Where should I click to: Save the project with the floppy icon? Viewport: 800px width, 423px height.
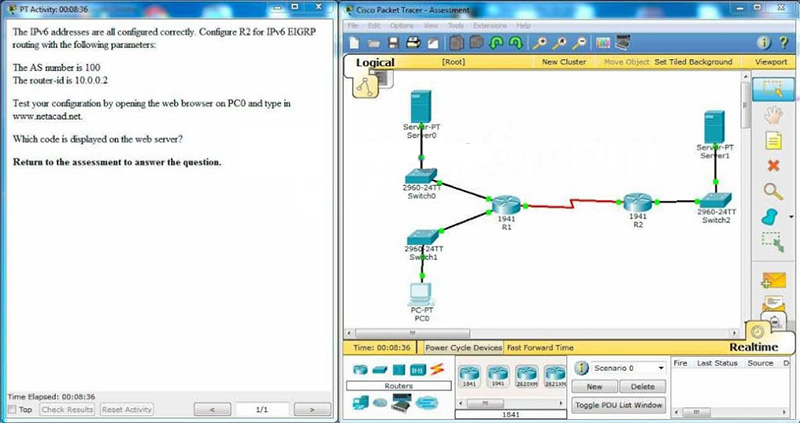coord(393,43)
